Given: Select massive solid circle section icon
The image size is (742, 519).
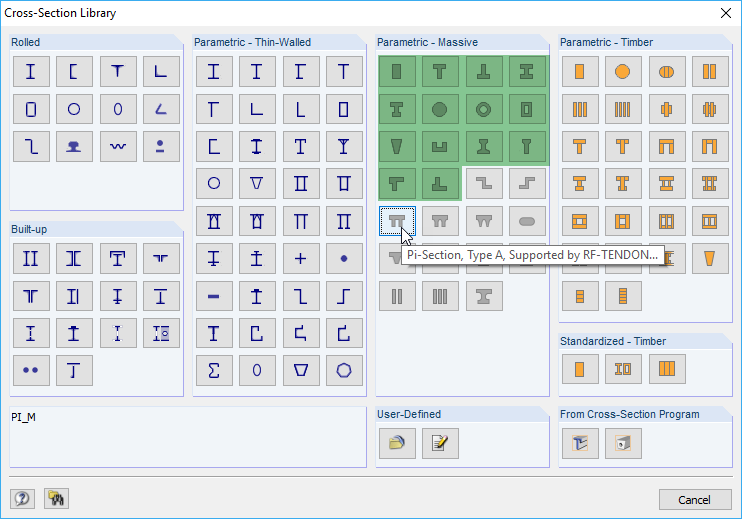Looking at the screenshot, I should pos(440,109).
